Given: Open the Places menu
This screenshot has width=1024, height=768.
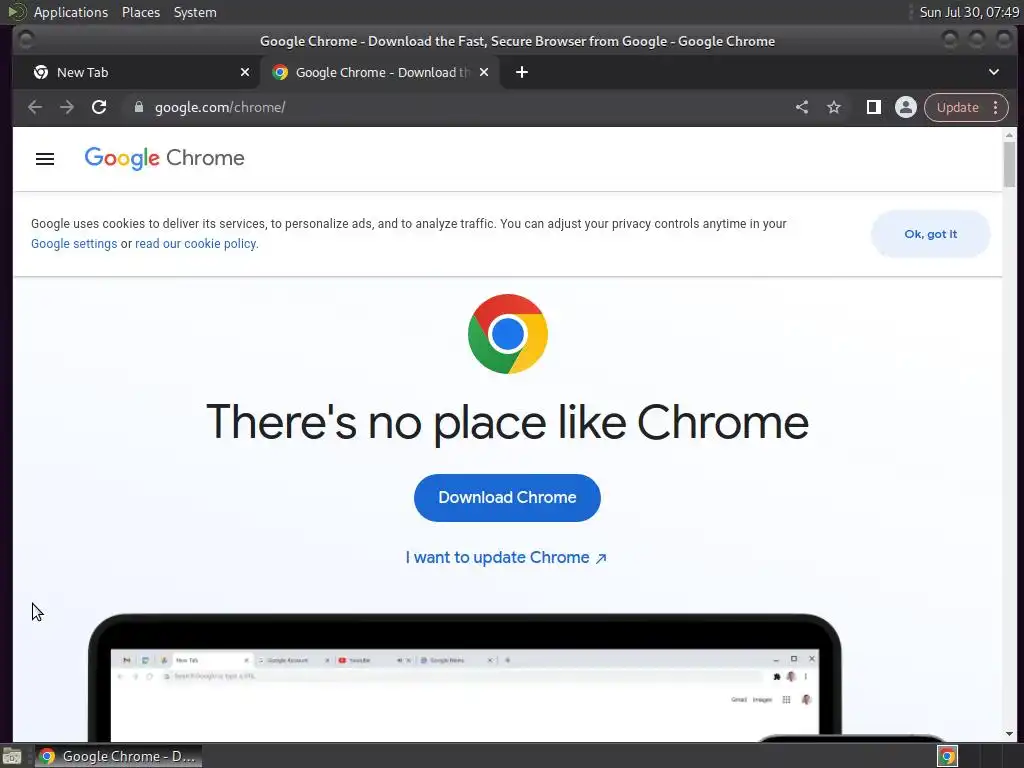Looking at the screenshot, I should pos(141,12).
